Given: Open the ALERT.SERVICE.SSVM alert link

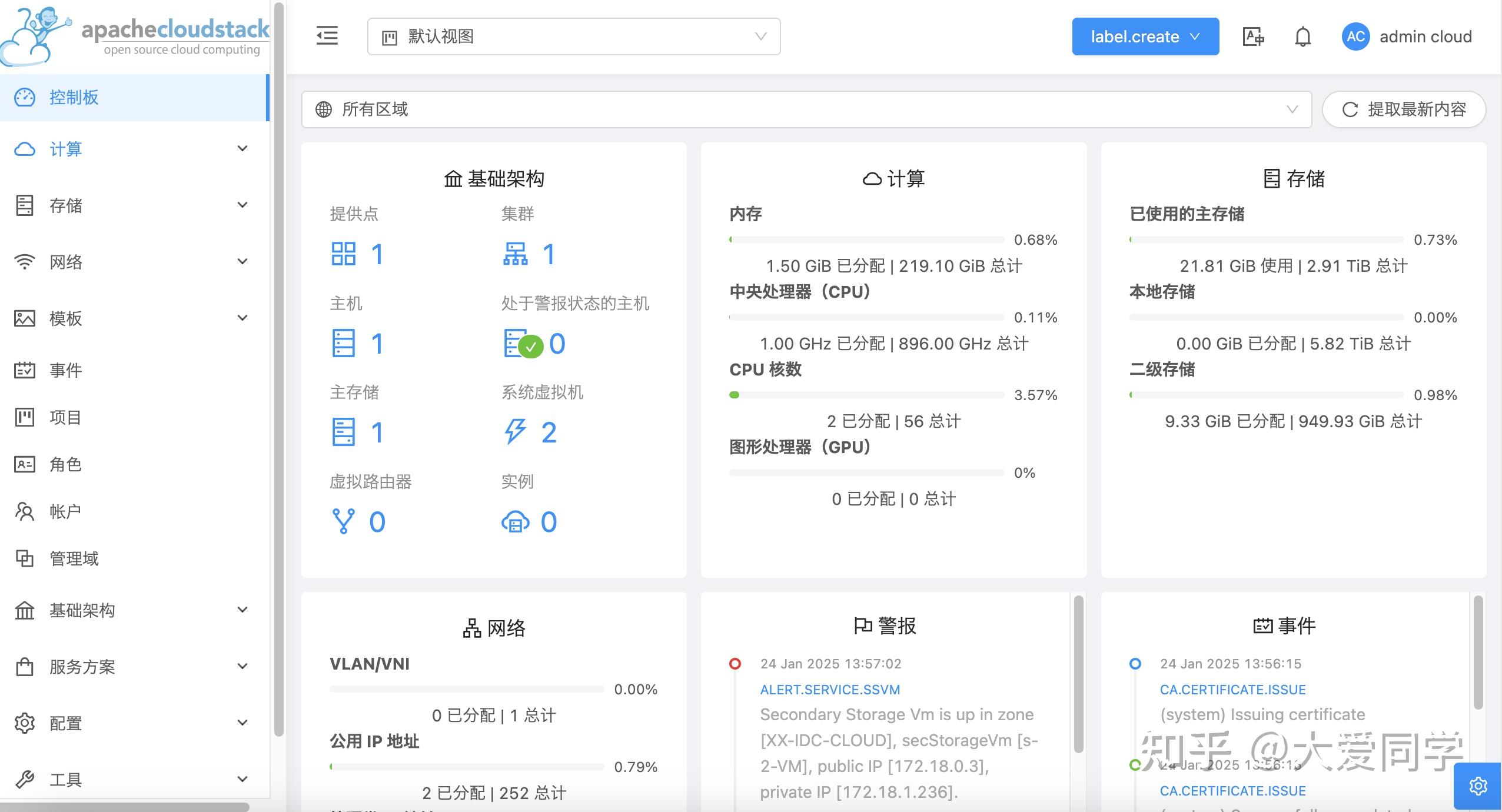Looking at the screenshot, I should click(829, 689).
